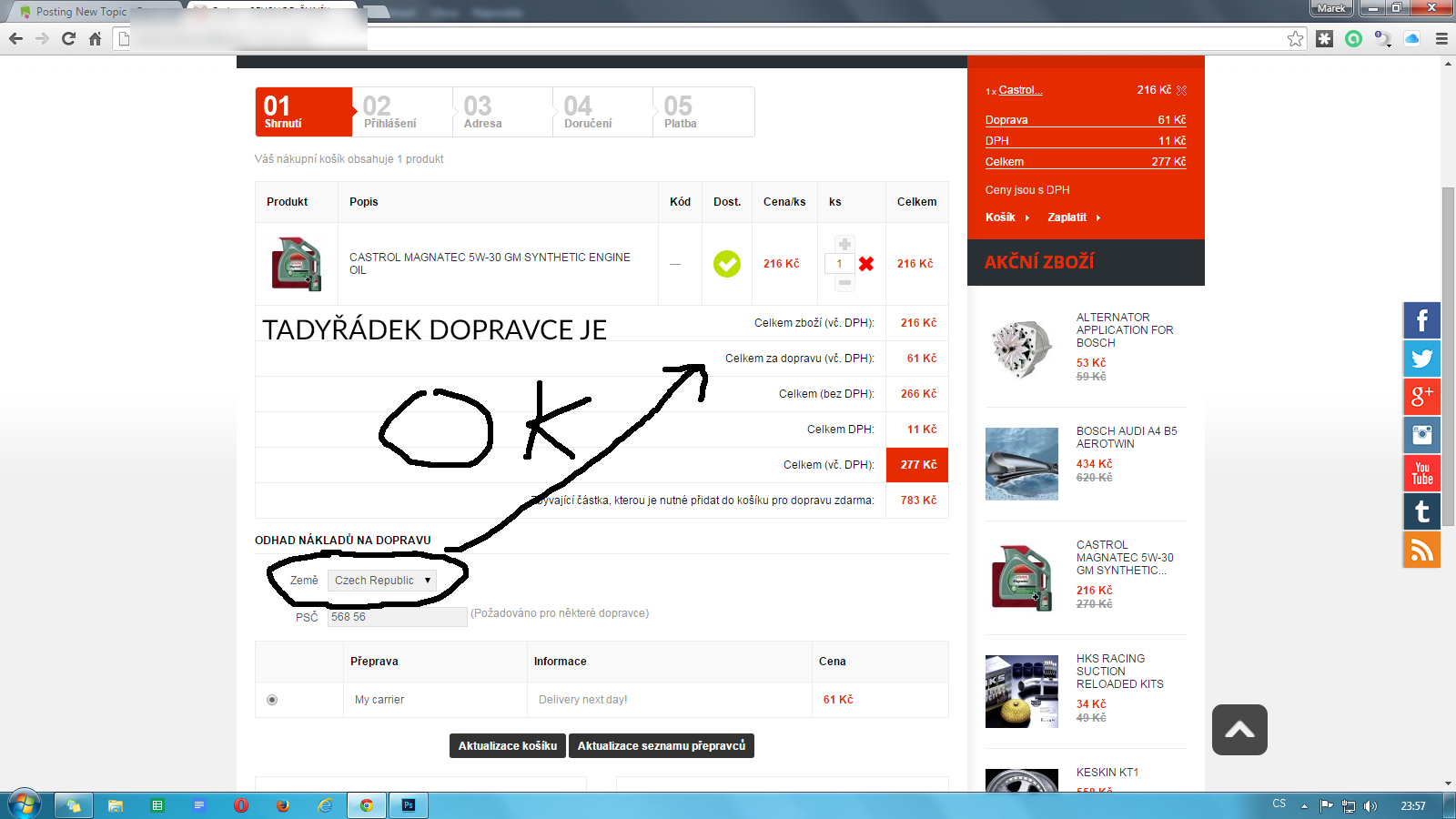Open the Chrome hamburger menu
1456x819 pixels.
tap(1441, 38)
